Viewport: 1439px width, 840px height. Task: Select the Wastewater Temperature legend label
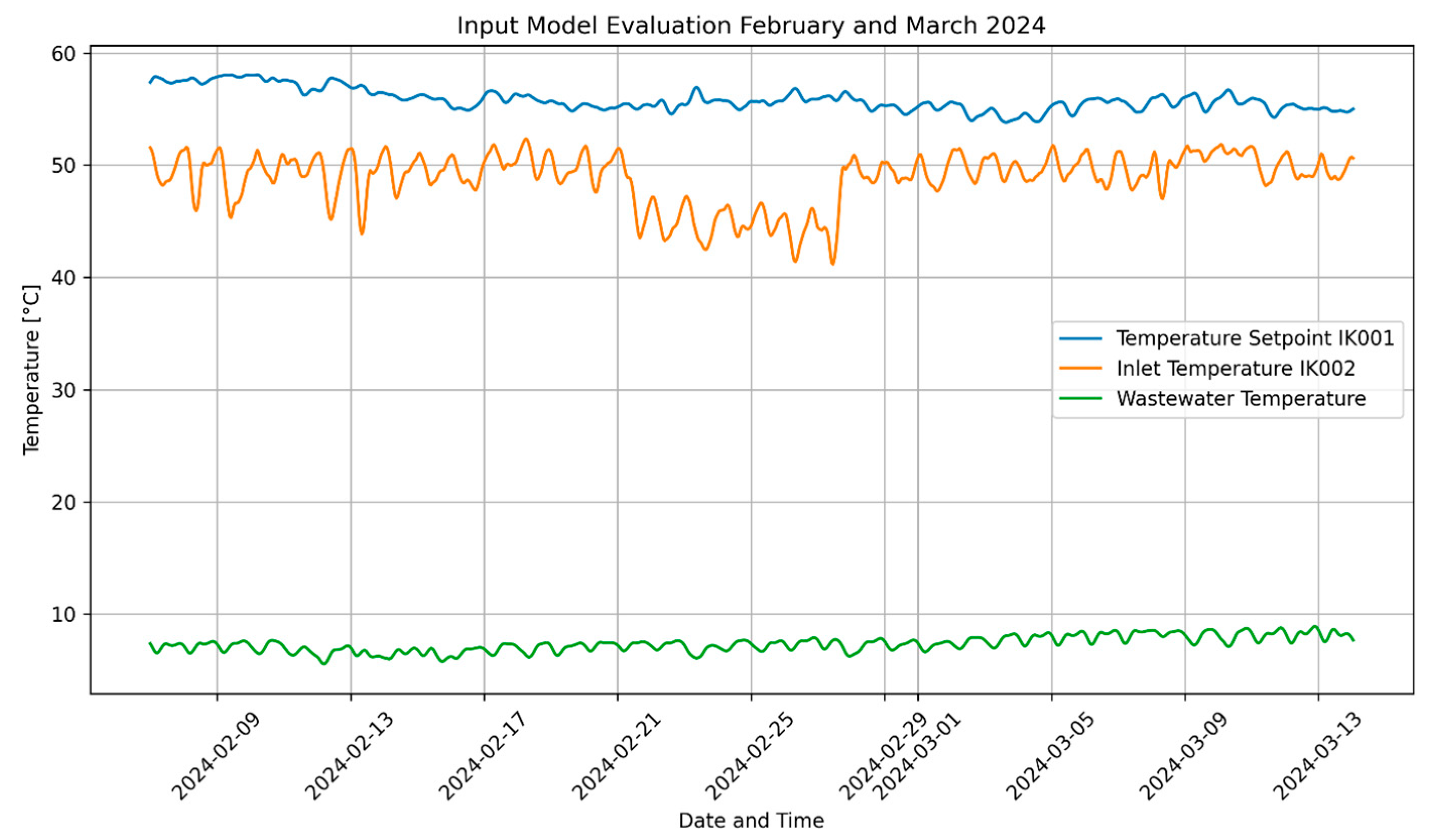tap(1241, 398)
